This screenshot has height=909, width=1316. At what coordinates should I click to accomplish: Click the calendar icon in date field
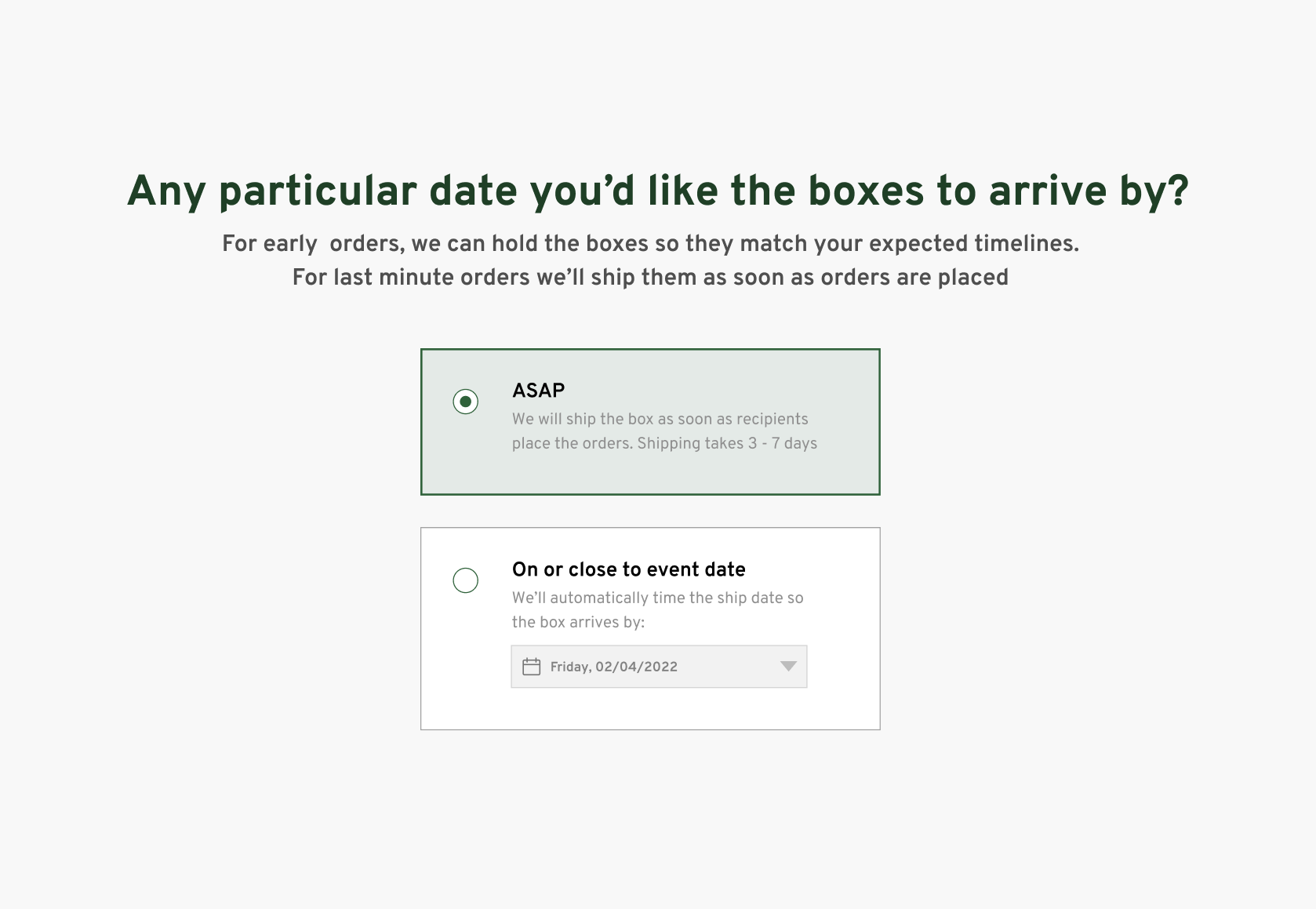coord(532,667)
